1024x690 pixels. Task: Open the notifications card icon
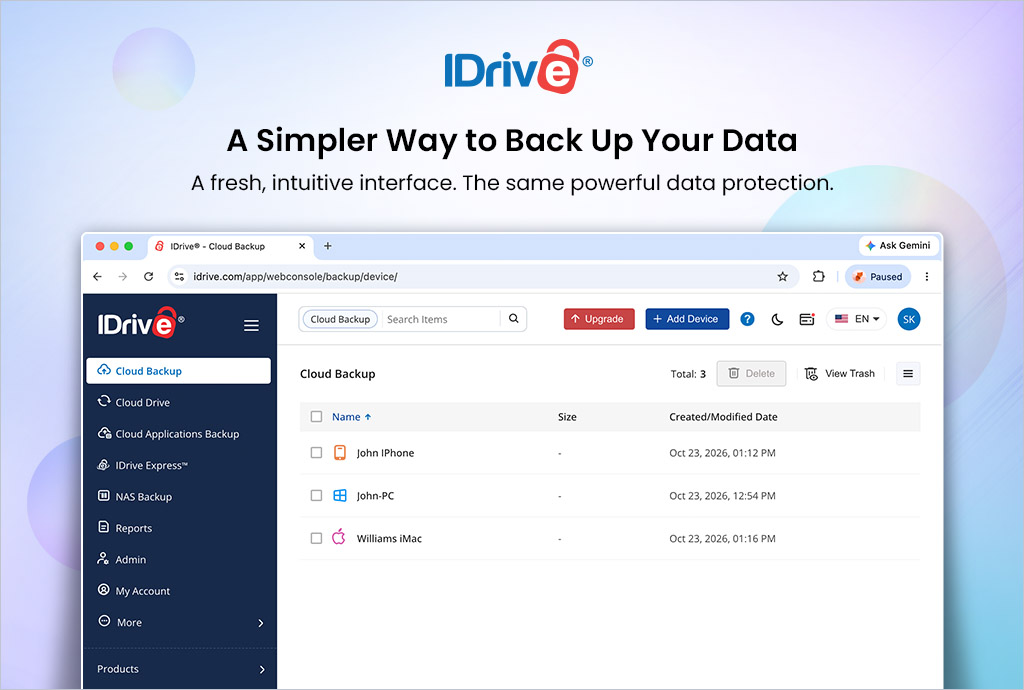[807, 319]
